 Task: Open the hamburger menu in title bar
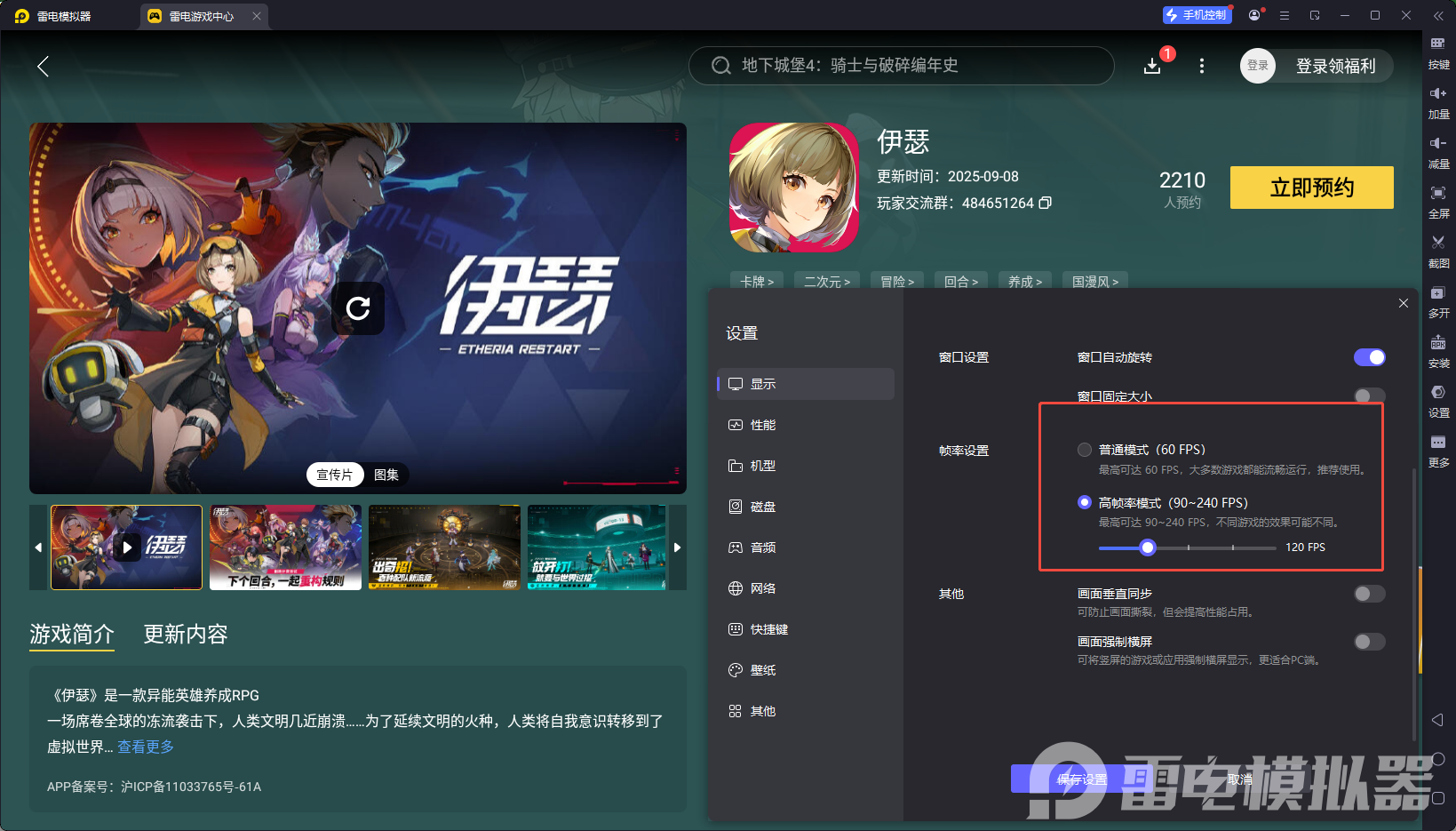coord(1285,15)
